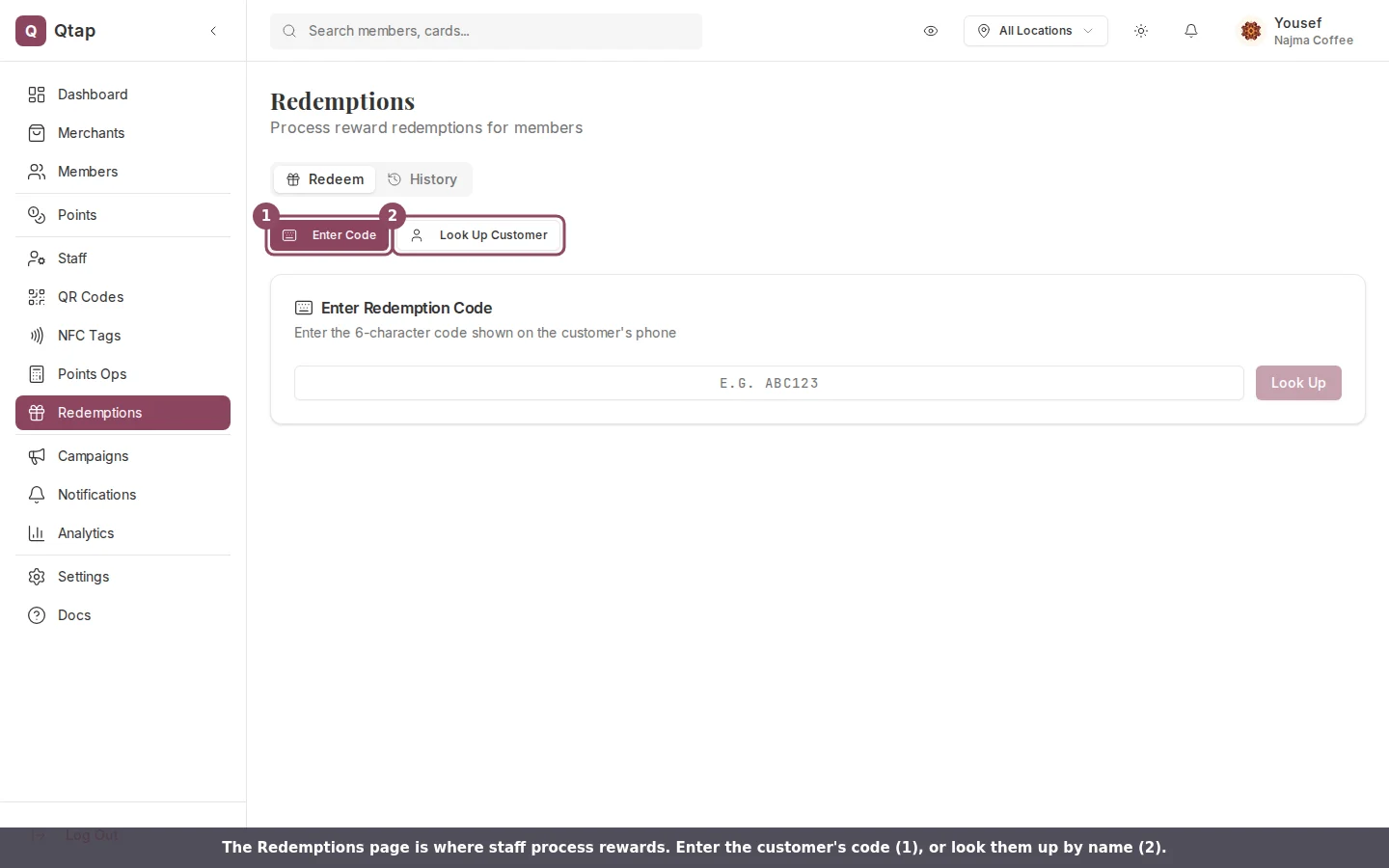Switch to the History tab

[422, 179]
